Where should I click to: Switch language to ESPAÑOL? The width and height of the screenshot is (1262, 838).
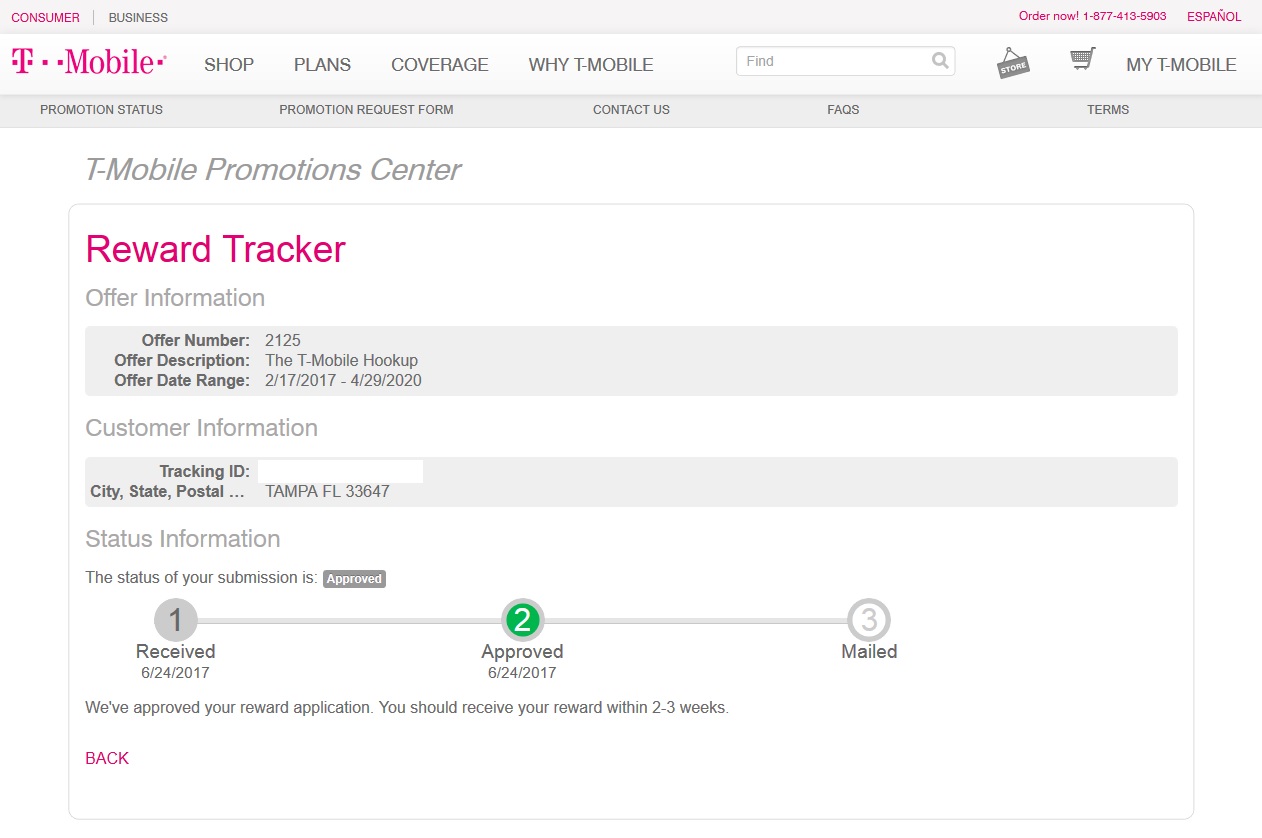(x=1214, y=17)
